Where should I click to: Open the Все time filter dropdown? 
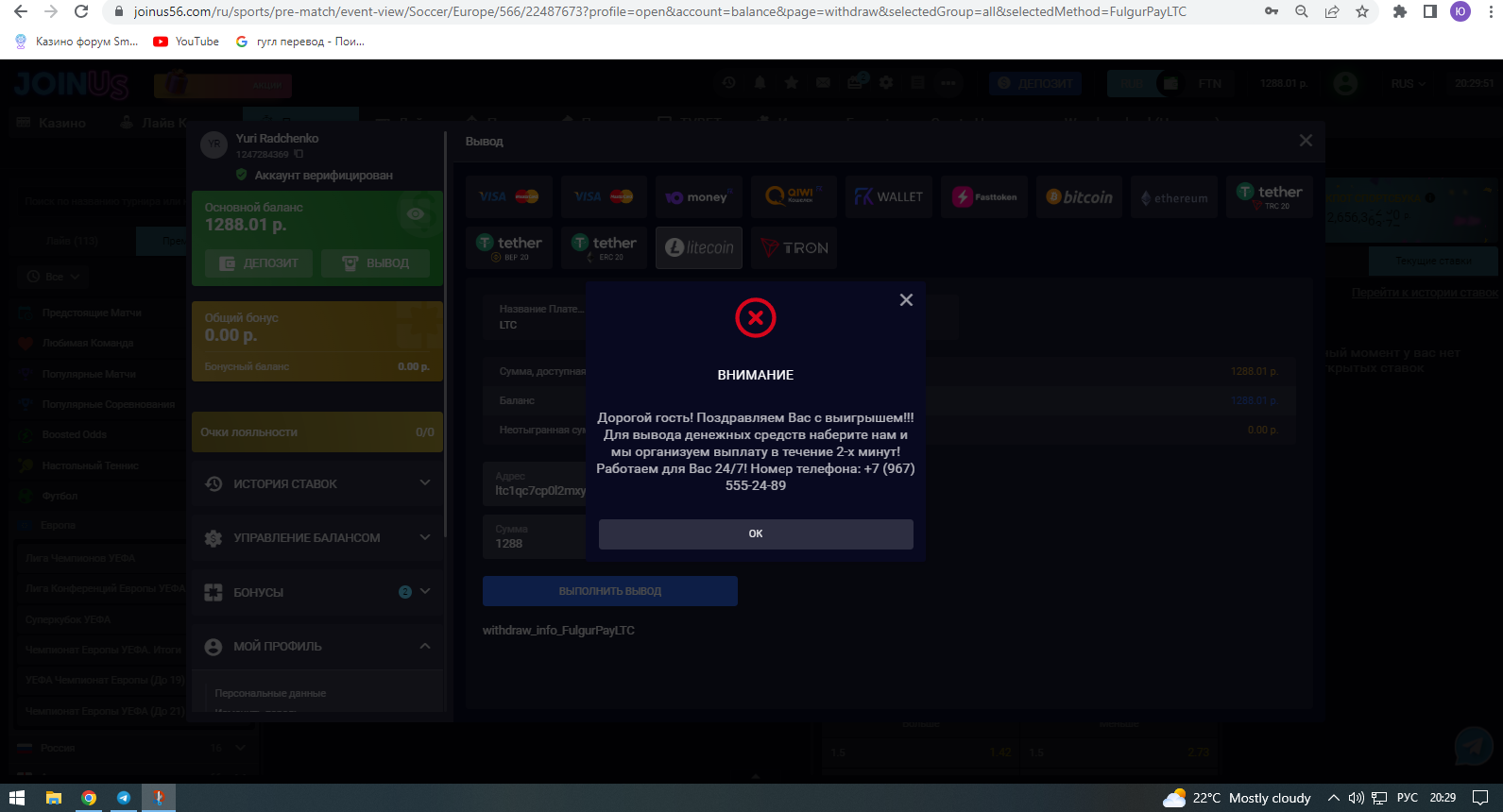[x=54, y=277]
